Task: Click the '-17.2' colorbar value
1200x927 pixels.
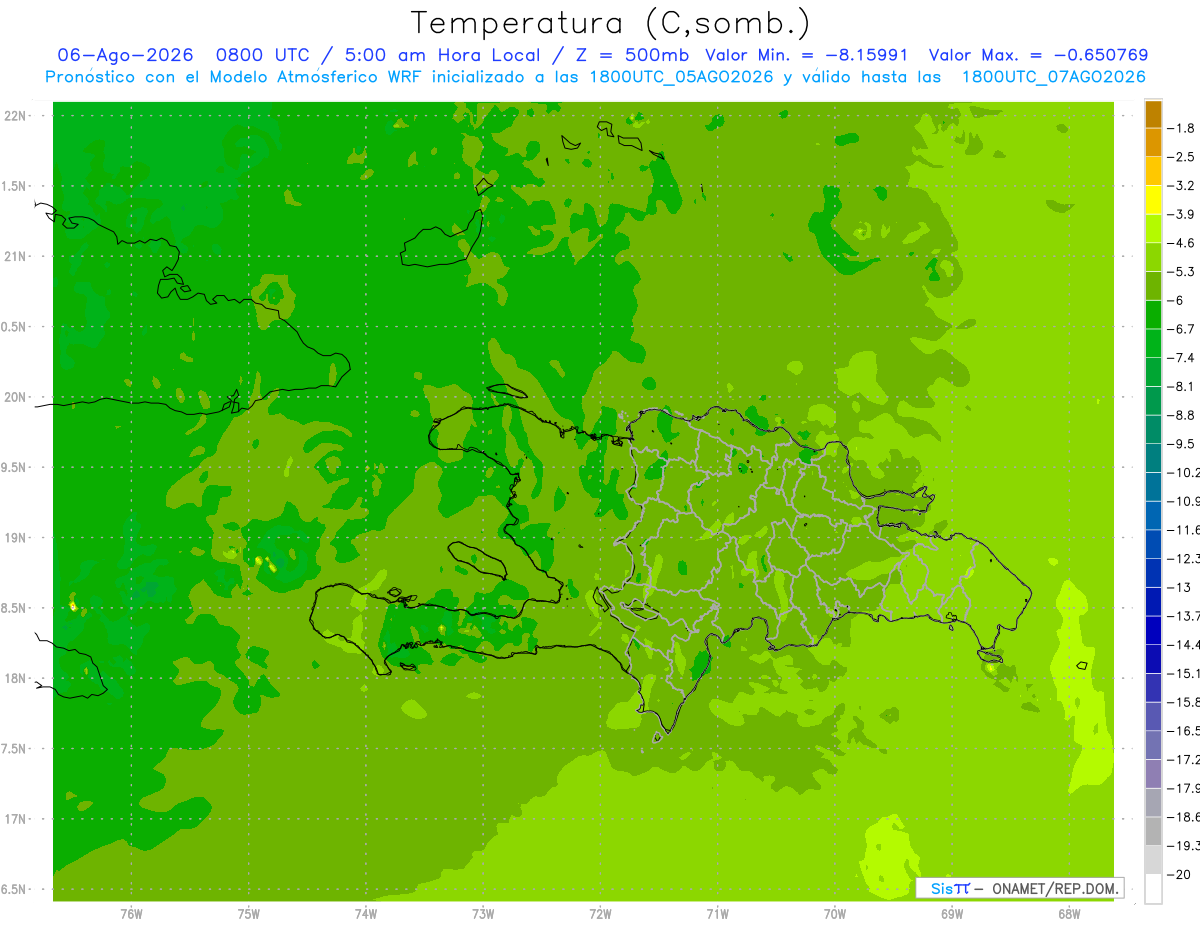Action: (1184, 759)
